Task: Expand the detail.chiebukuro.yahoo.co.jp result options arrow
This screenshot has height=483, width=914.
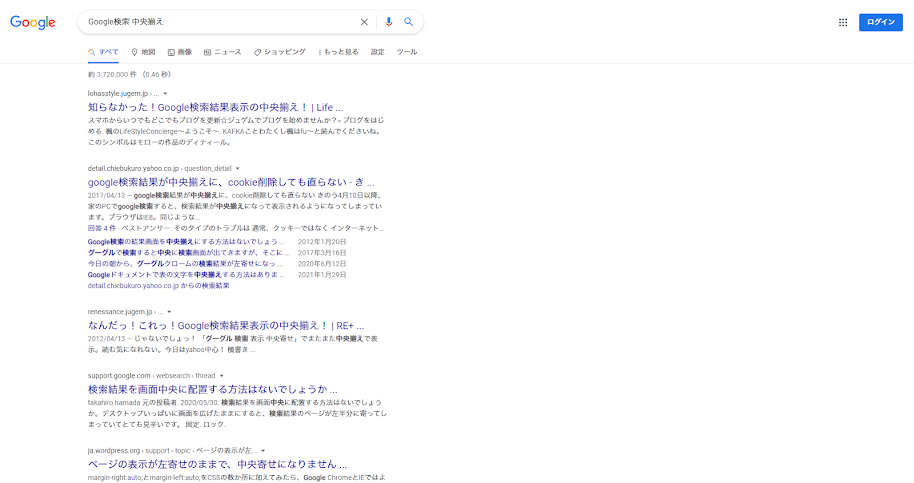Action: [237, 169]
